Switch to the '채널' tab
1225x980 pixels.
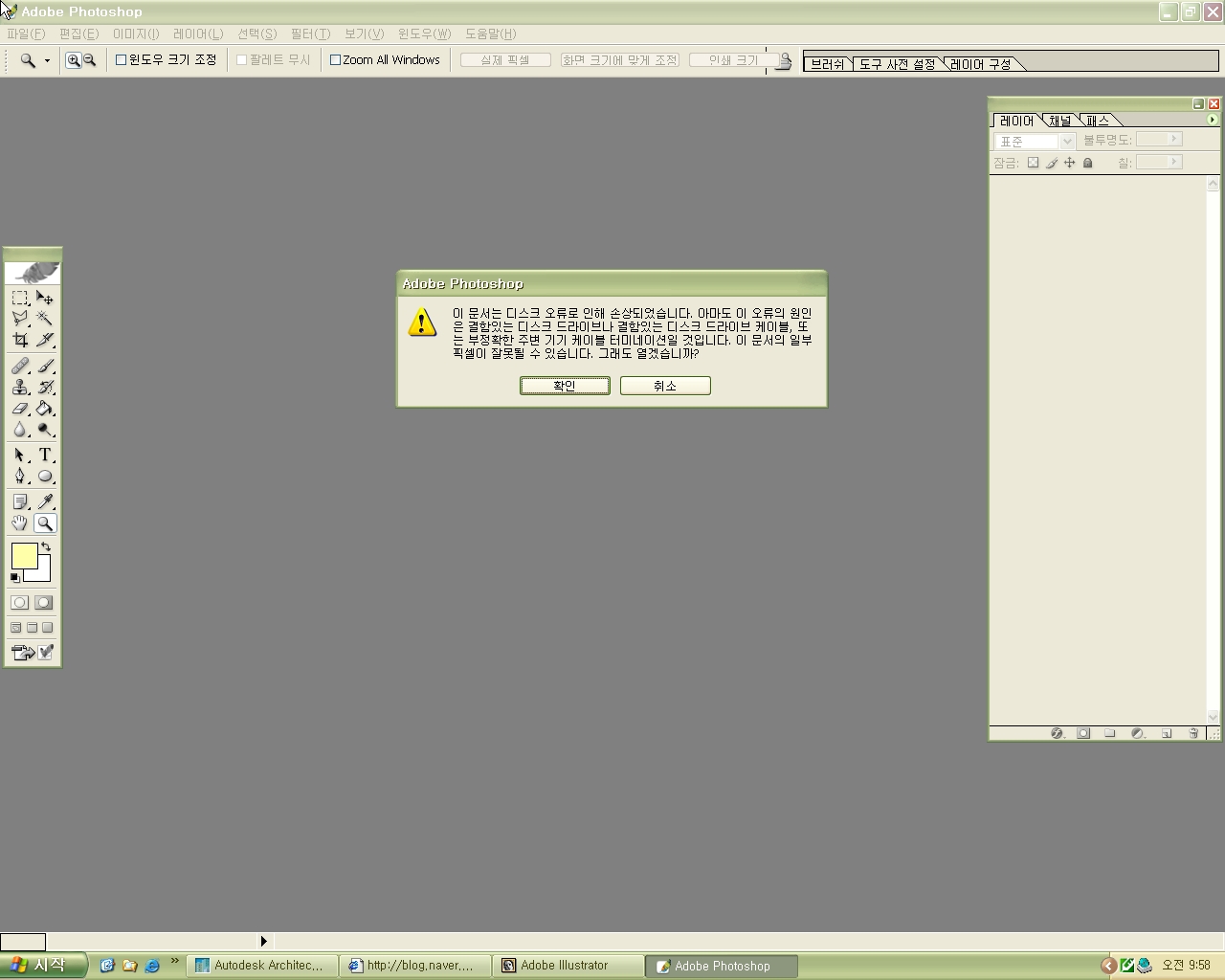pyautogui.click(x=1060, y=121)
